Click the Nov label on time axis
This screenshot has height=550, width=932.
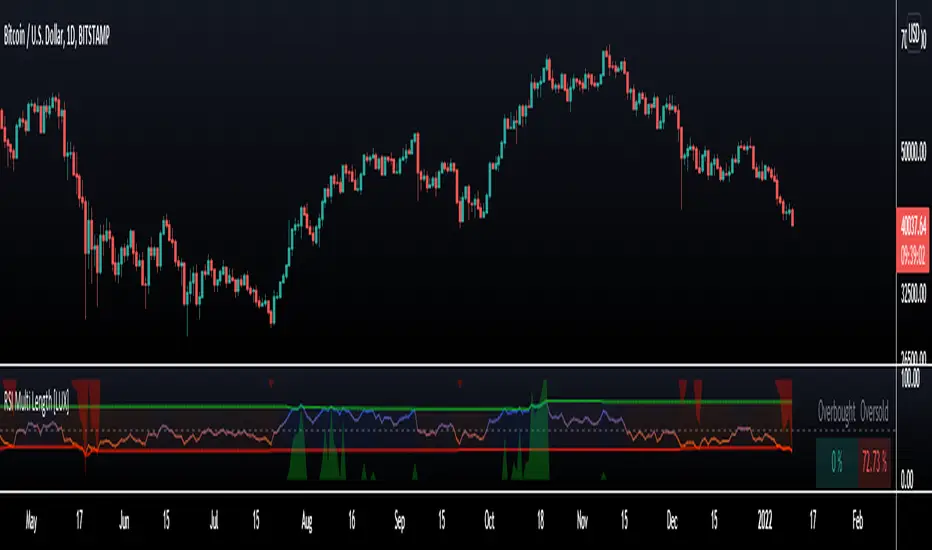point(582,521)
